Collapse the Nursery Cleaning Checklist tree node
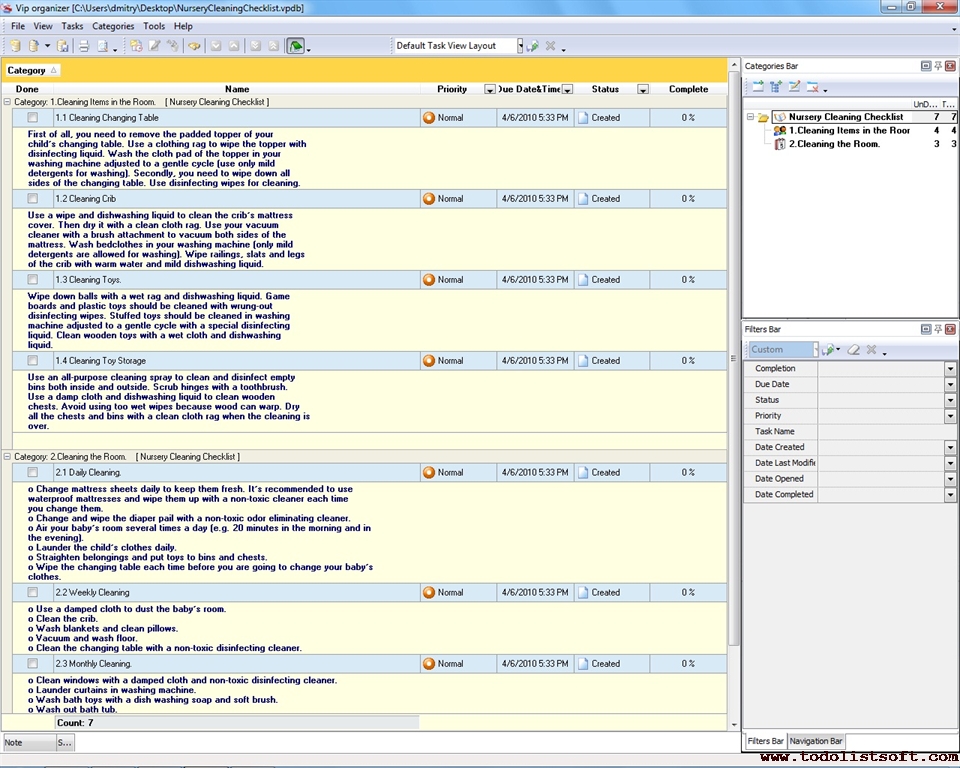Screen dimensions: 960x768 [x=750, y=117]
